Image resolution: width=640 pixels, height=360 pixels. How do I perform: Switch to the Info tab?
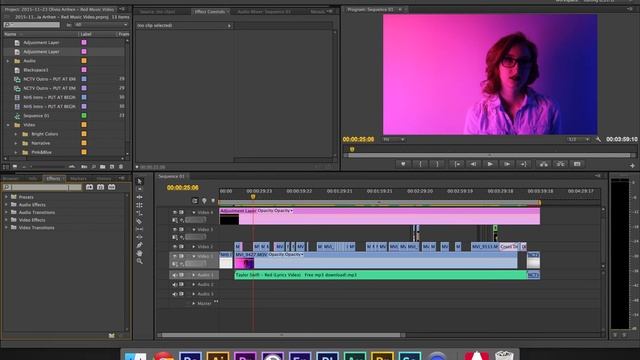[x=33, y=178]
